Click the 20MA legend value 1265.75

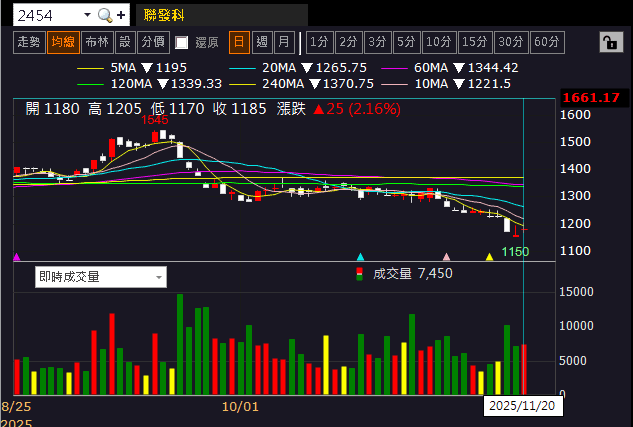pos(341,67)
